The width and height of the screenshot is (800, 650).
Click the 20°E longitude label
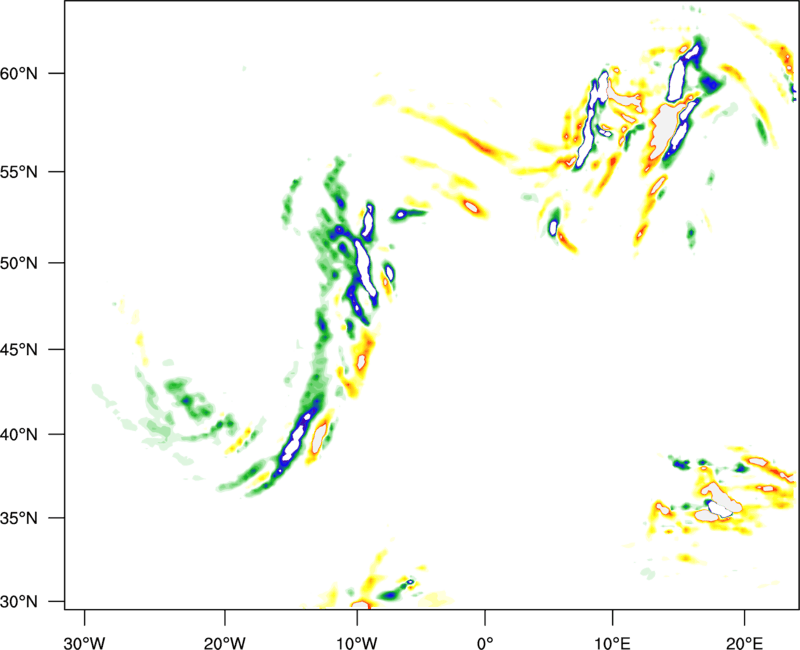pos(744,643)
